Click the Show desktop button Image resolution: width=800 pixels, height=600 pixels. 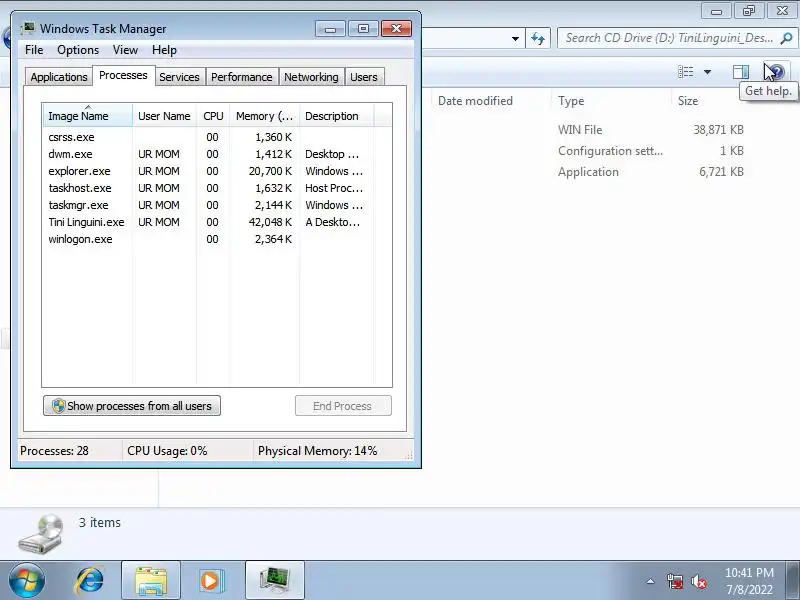coord(794,580)
